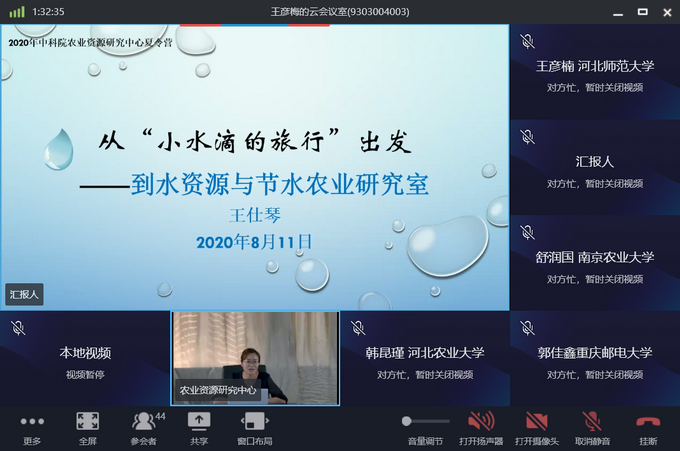Turn on speaker with 打开扬声器

pos(481,422)
